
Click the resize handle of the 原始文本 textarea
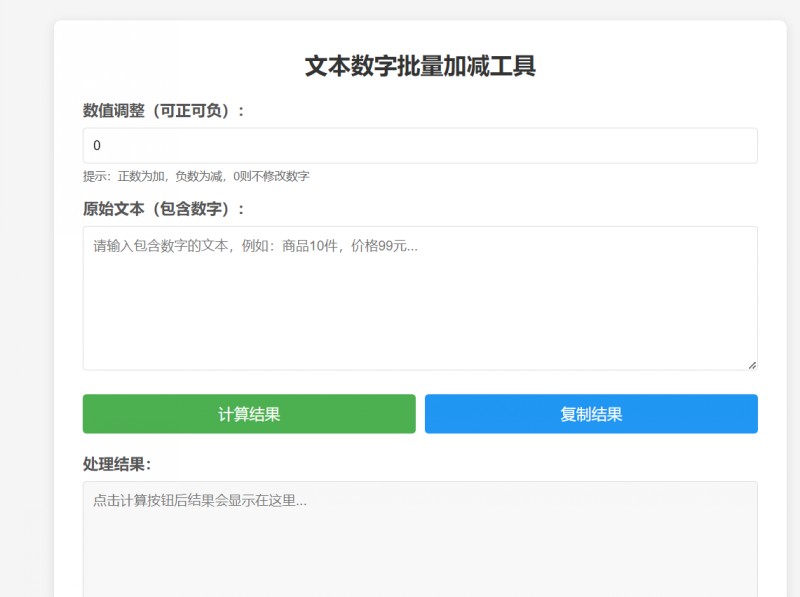[x=751, y=364]
